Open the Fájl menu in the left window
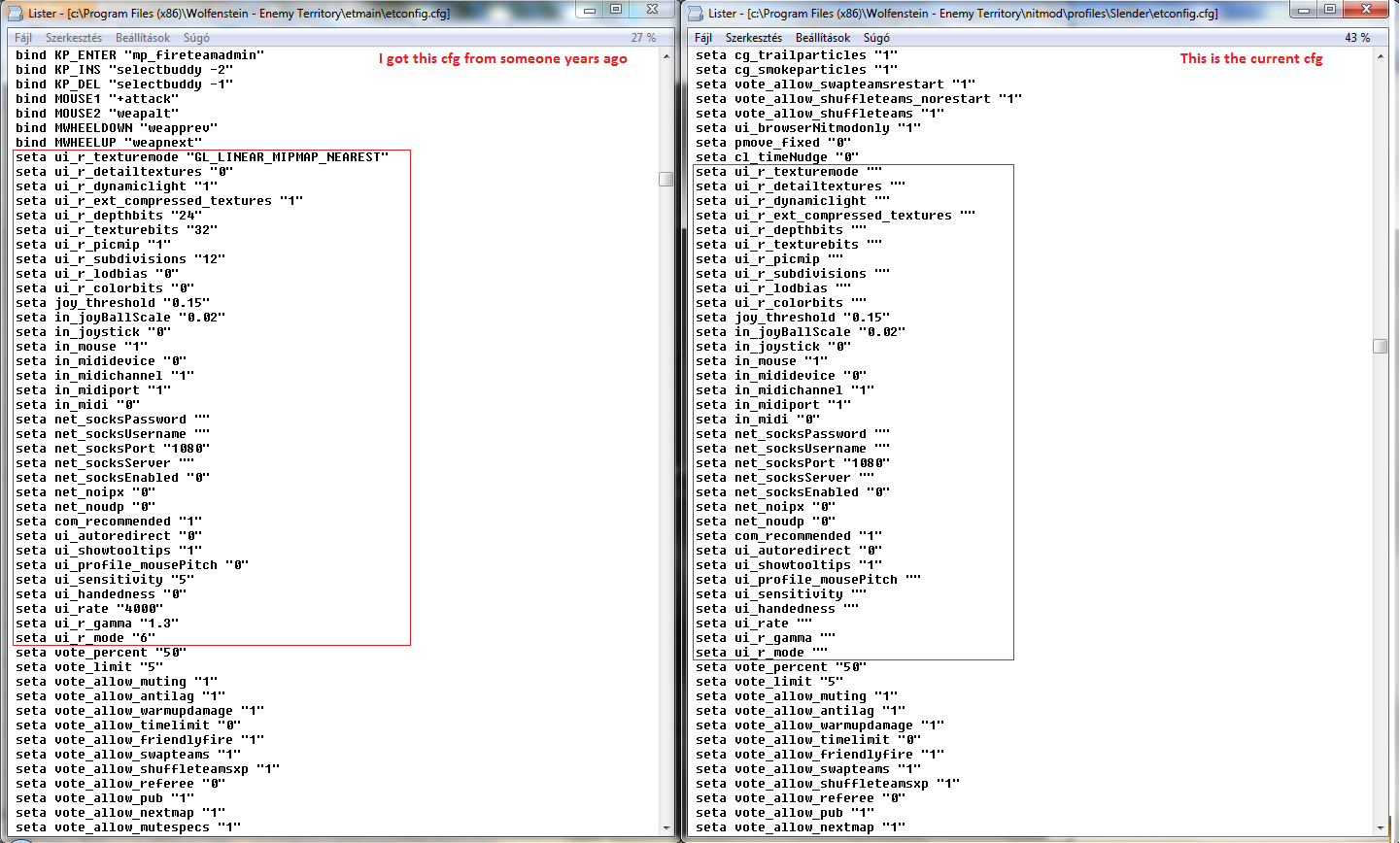The width and height of the screenshot is (1400, 843). [x=23, y=38]
